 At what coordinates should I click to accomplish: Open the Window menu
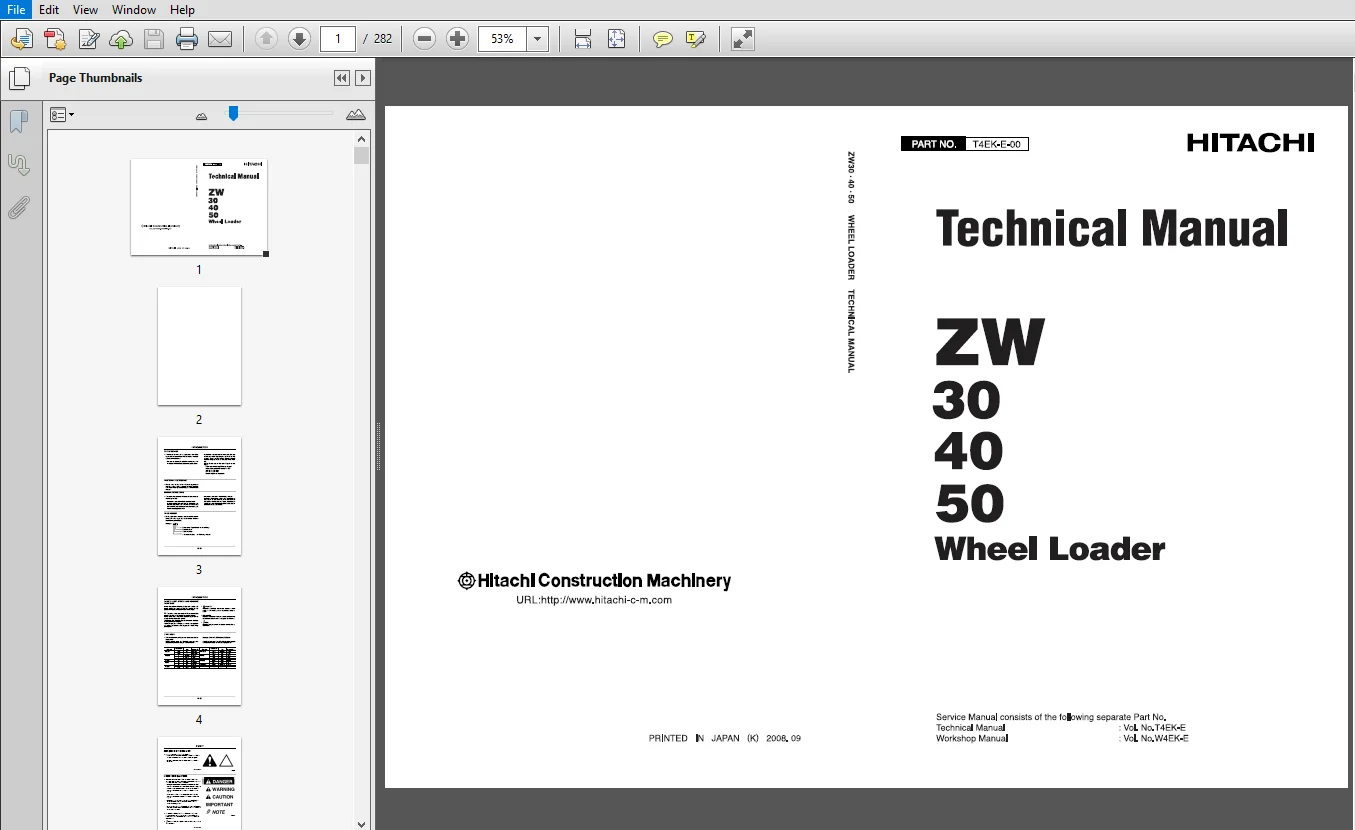pos(134,10)
